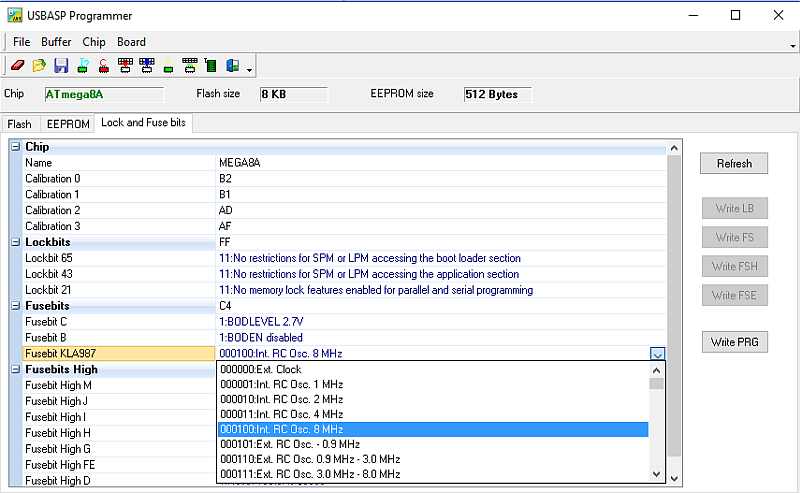The image size is (800, 493).
Task: Click the blue-arrow buffer-to-chip icon
Action: click(146, 65)
